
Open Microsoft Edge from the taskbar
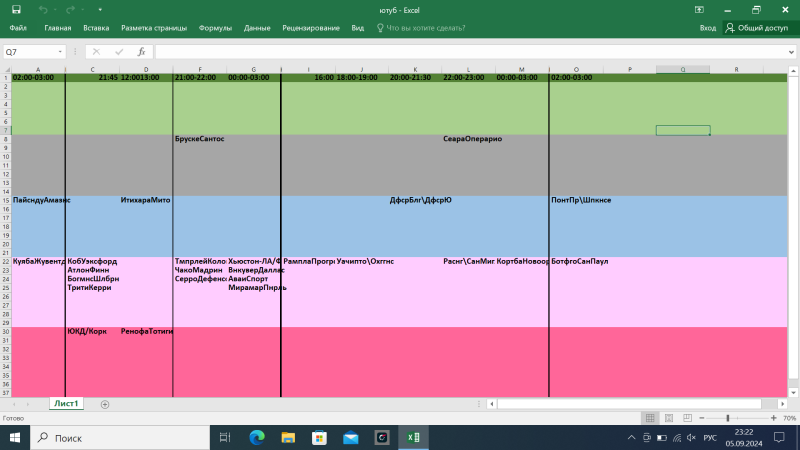(256, 438)
